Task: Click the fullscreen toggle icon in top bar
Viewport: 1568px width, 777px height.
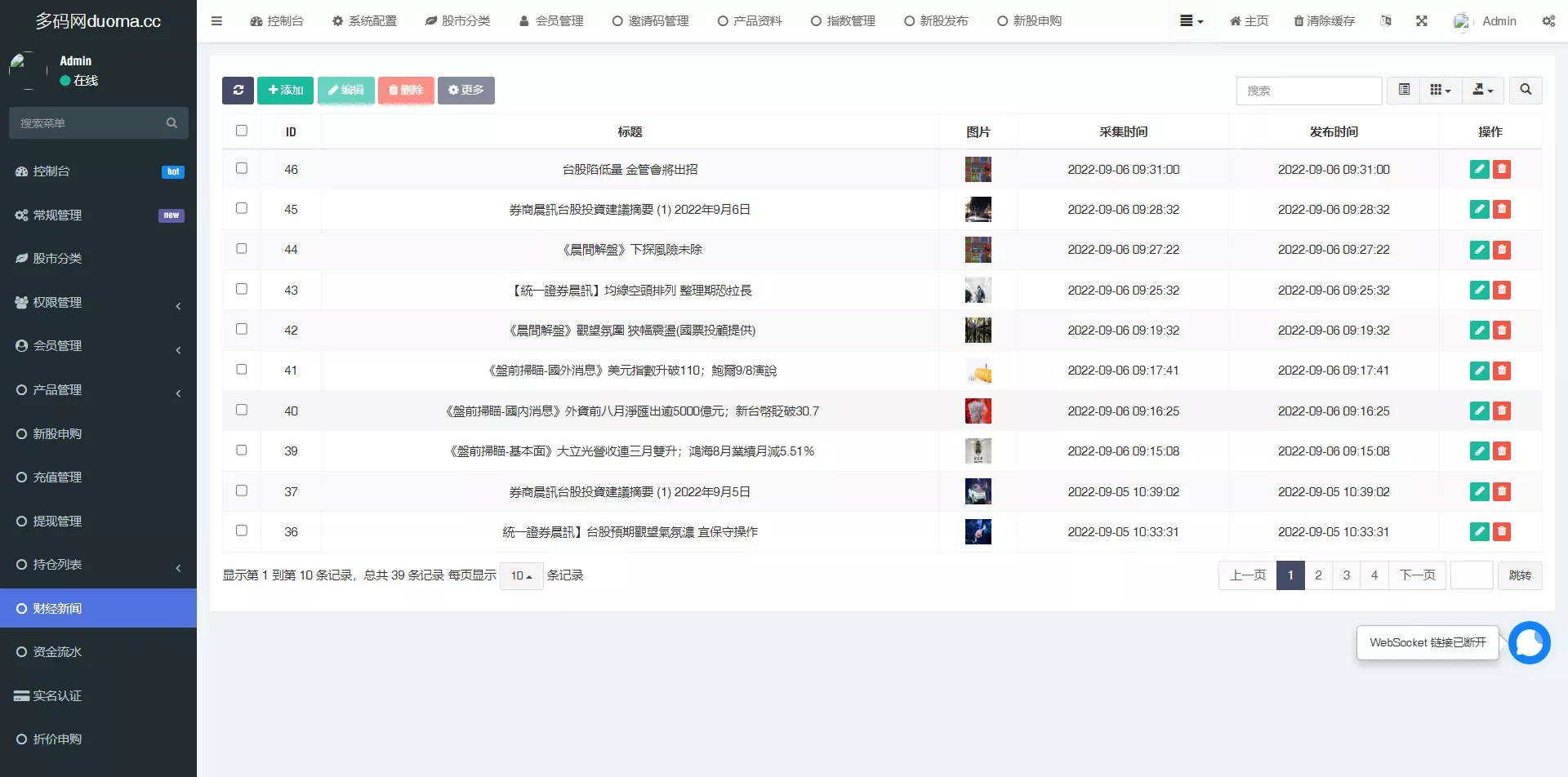Action: [1423, 21]
